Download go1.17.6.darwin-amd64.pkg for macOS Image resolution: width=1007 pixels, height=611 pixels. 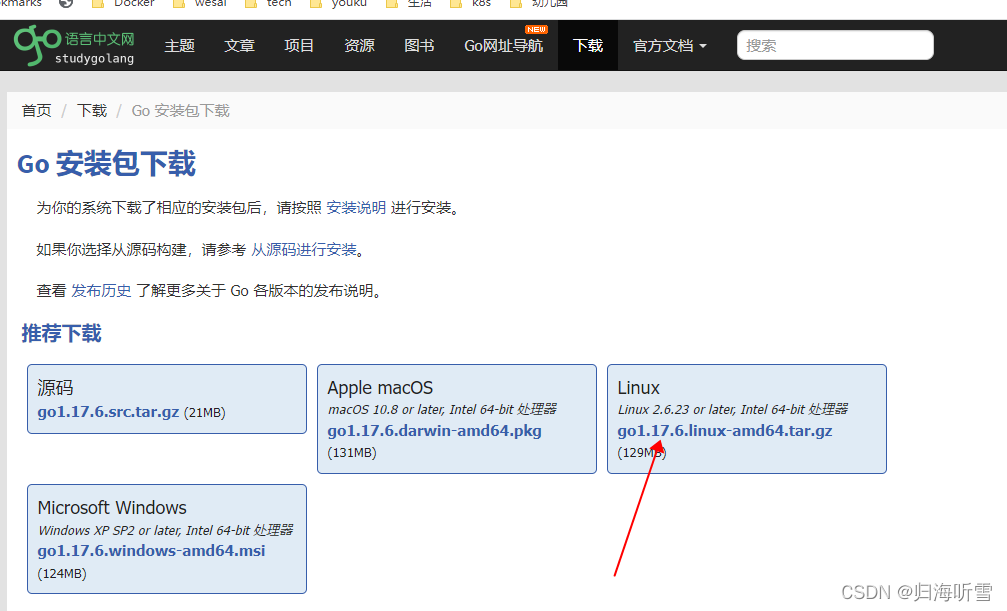(x=434, y=430)
